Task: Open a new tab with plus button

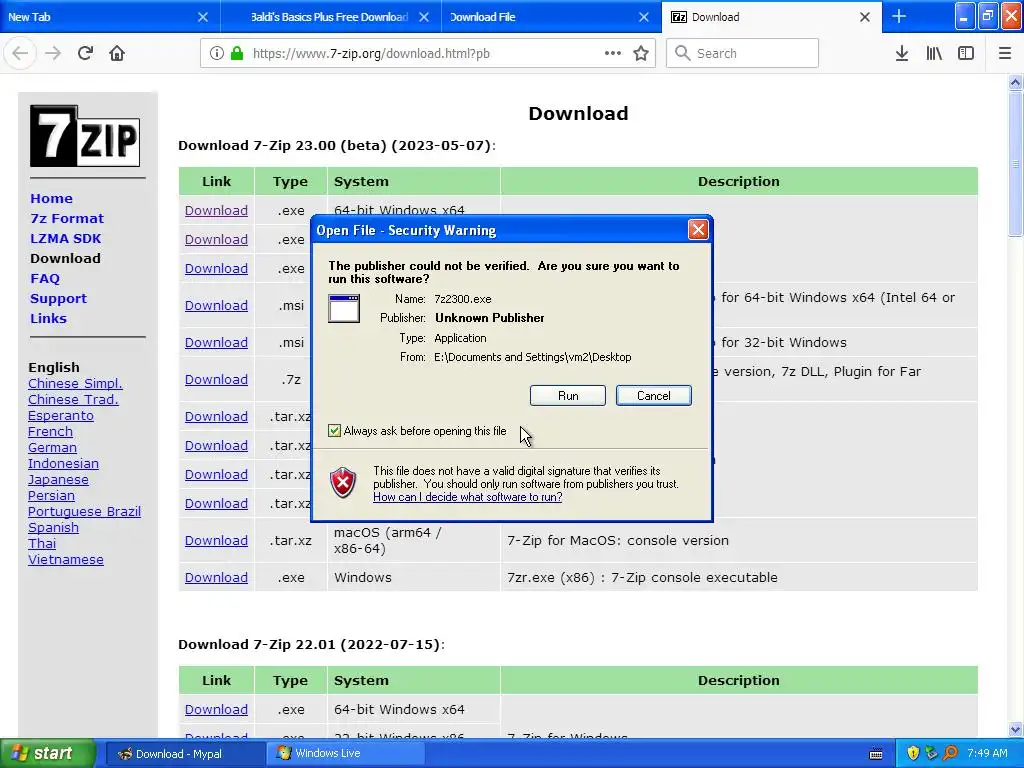Action: click(x=899, y=16)
